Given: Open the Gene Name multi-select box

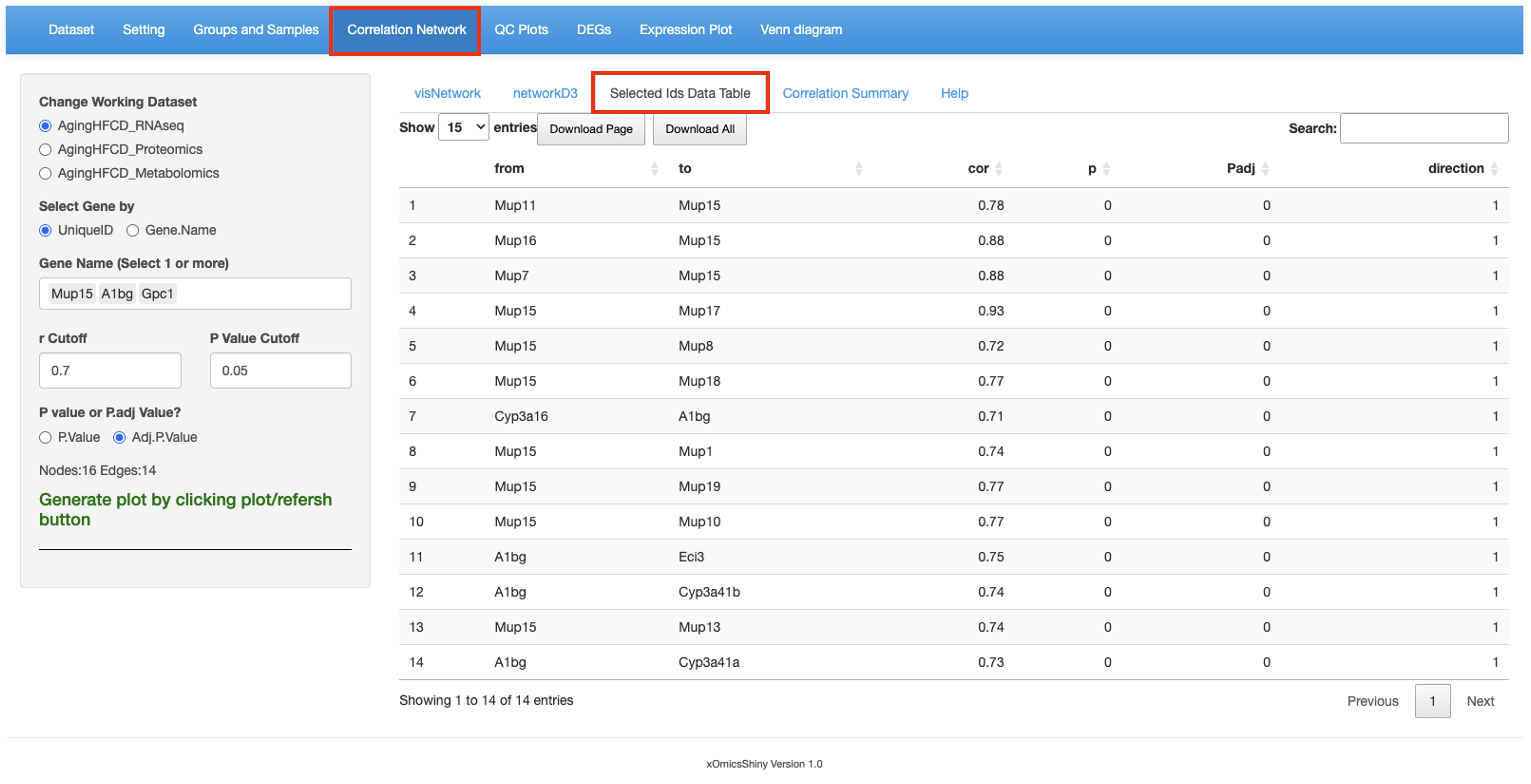Looking at the screenshot, I should [x=195, y=294].
